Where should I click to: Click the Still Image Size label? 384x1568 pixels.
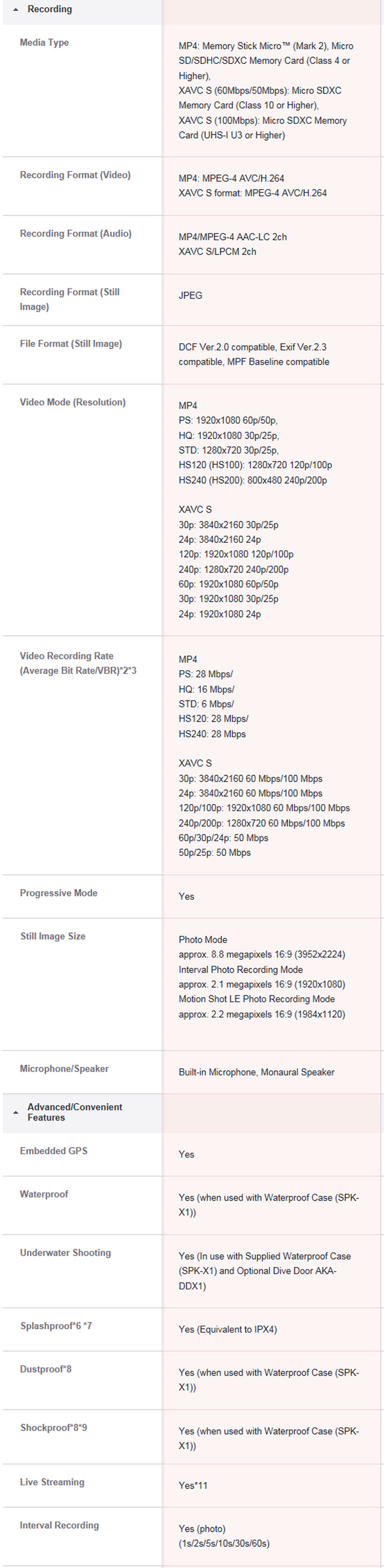click(53, 936)
